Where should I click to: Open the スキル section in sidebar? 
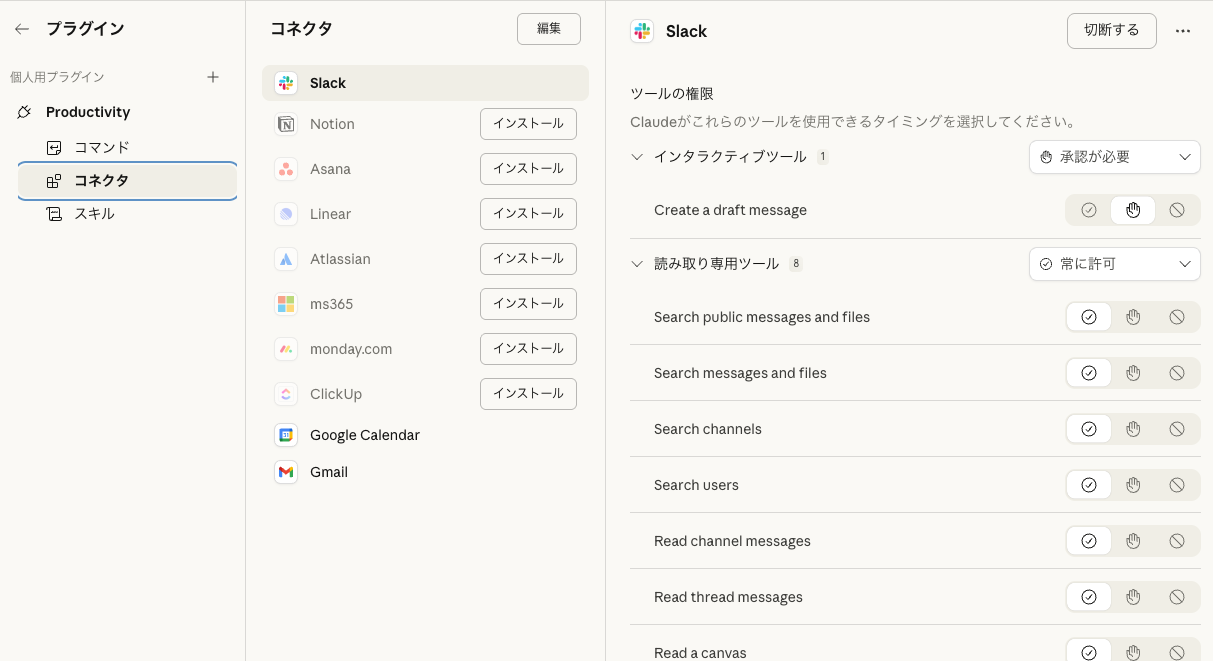pyautogui.click(x=94, y=213)
